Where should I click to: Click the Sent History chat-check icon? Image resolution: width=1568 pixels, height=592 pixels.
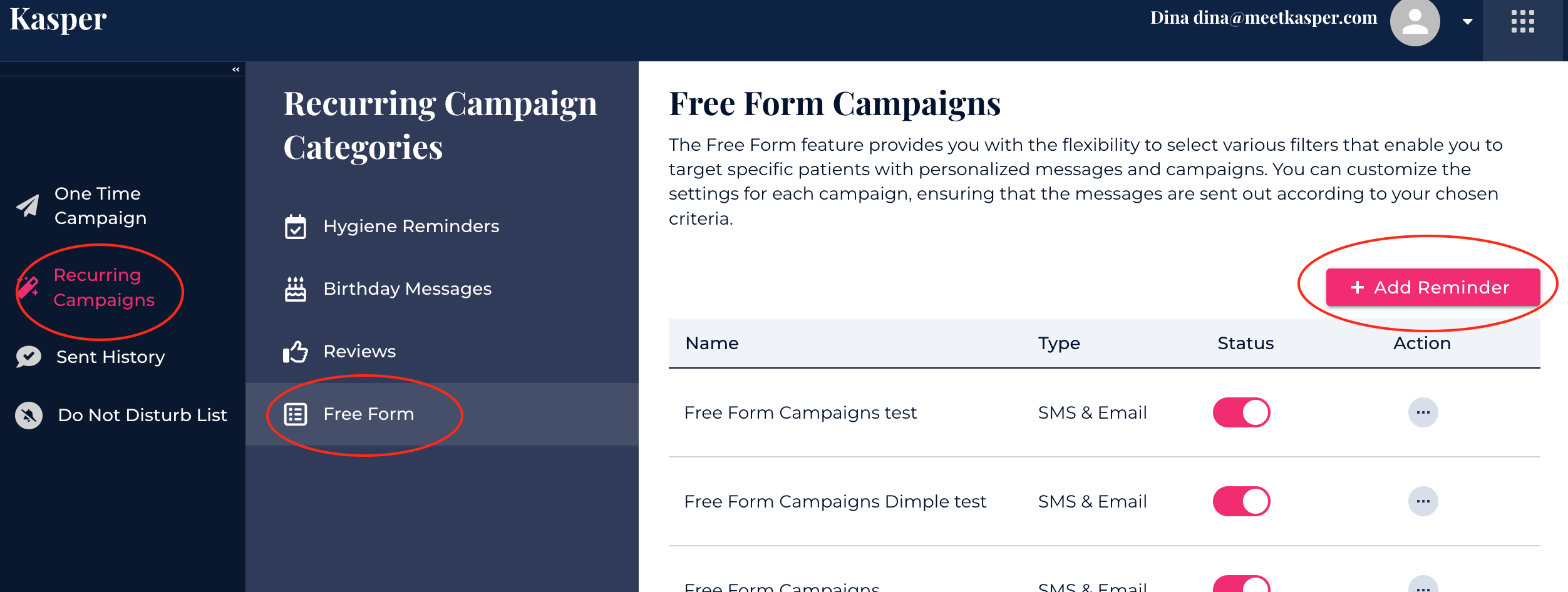click(28, 357)
